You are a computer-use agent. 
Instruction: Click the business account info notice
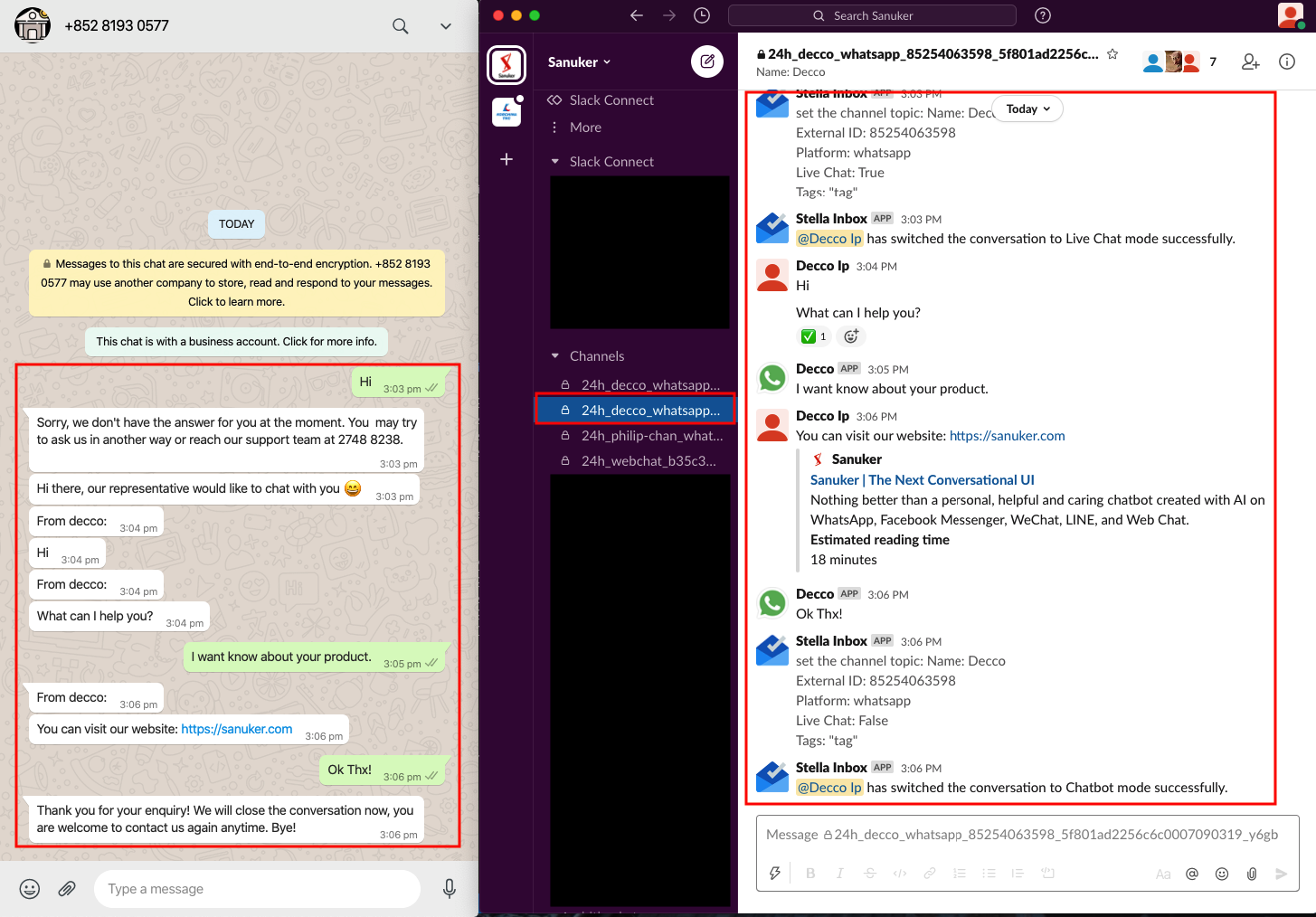coord(237,341)
